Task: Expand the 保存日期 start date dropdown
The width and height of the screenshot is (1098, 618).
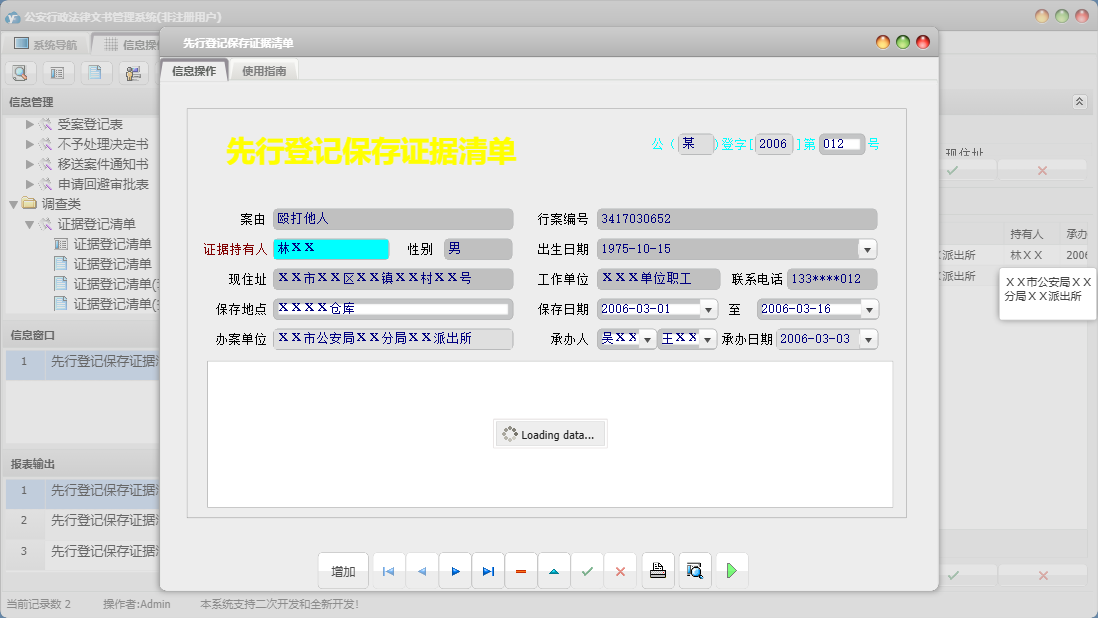Action: click(x=708, y=310)
